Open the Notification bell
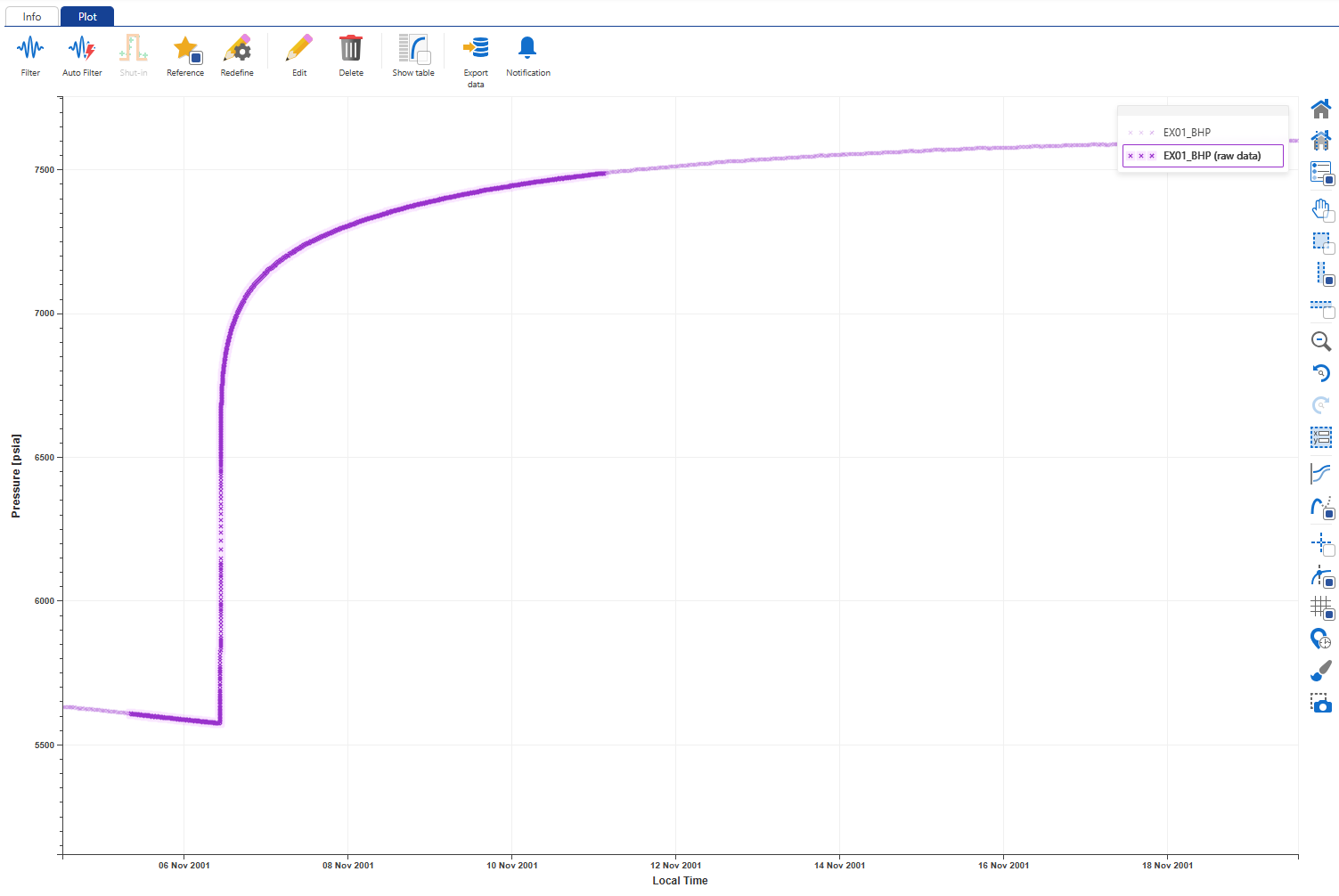 click(527, 53)
